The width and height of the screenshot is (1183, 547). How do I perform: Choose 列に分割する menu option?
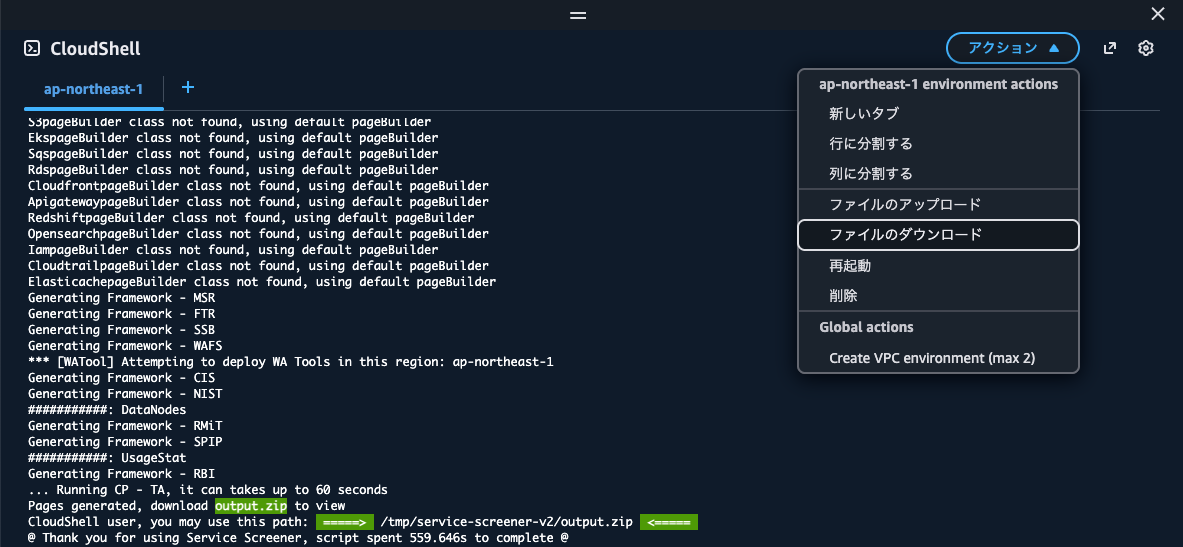[870, 174]
